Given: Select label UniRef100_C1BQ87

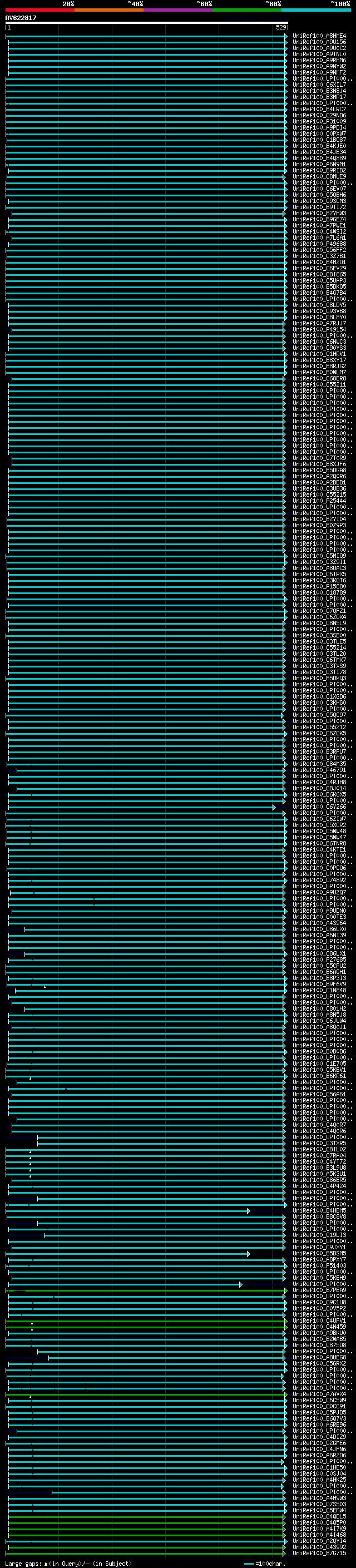Looking at the screenshot, I should click(x=319, y=140).
